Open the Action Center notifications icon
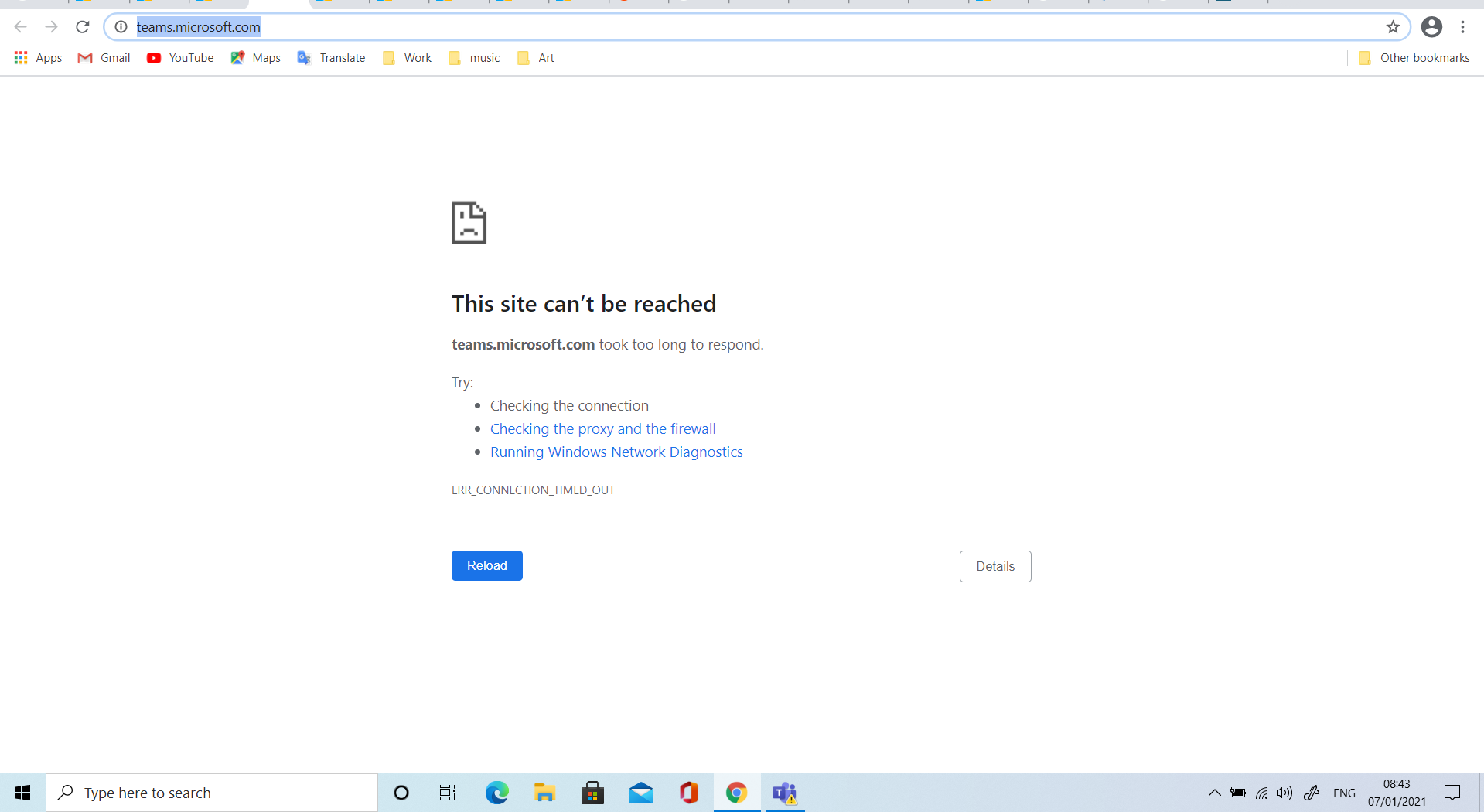1484x812 pixels. coord(1452,793)
